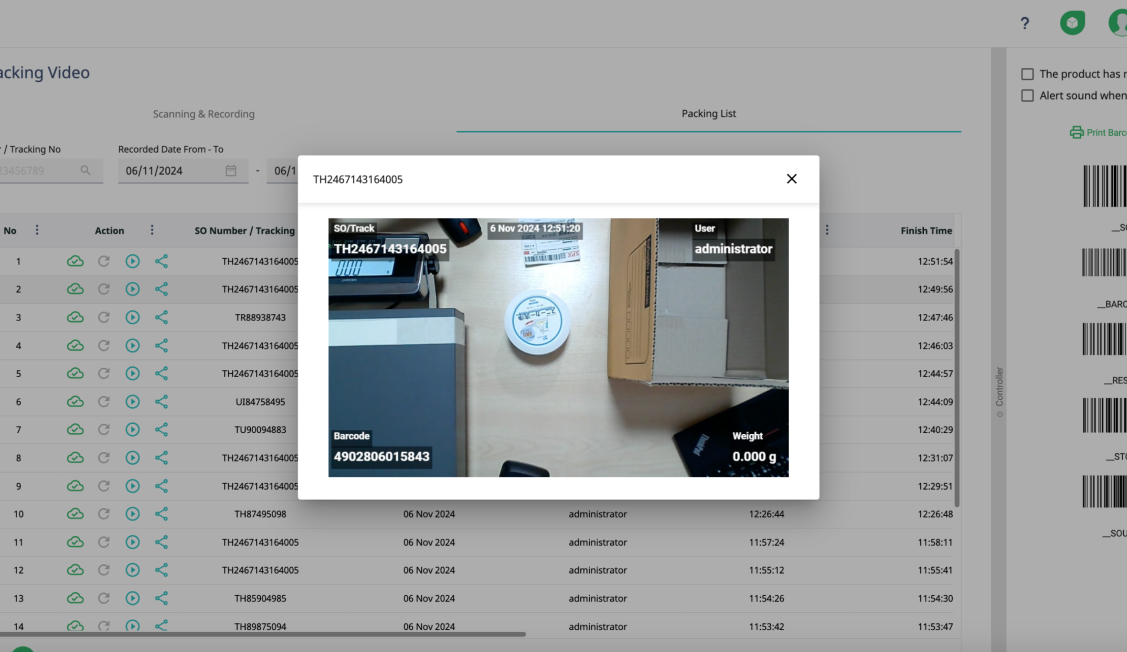
Task: Share the row 10 TH87495098 recording
Action: (161, 514)
